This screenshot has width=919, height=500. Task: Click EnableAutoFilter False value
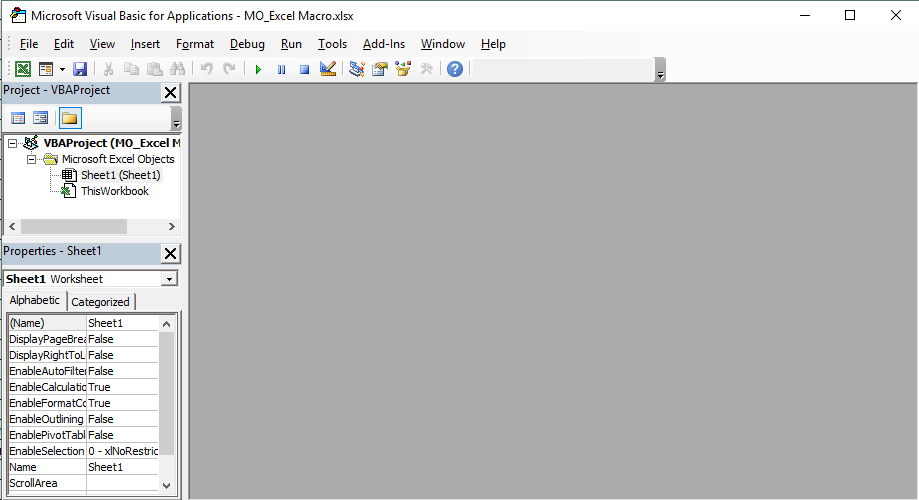click(x=122, y=371)
